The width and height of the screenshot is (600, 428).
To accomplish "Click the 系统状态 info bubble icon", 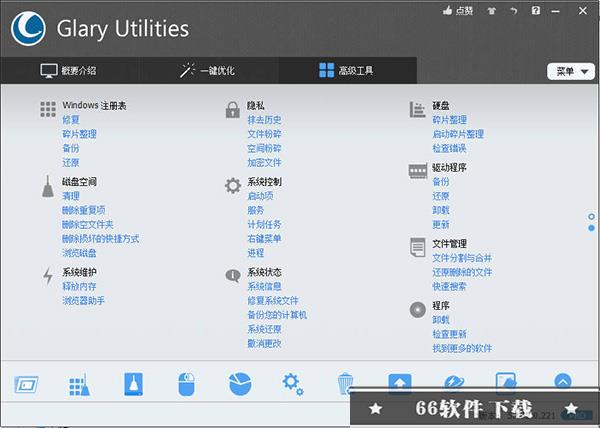I will coord(233,275).
